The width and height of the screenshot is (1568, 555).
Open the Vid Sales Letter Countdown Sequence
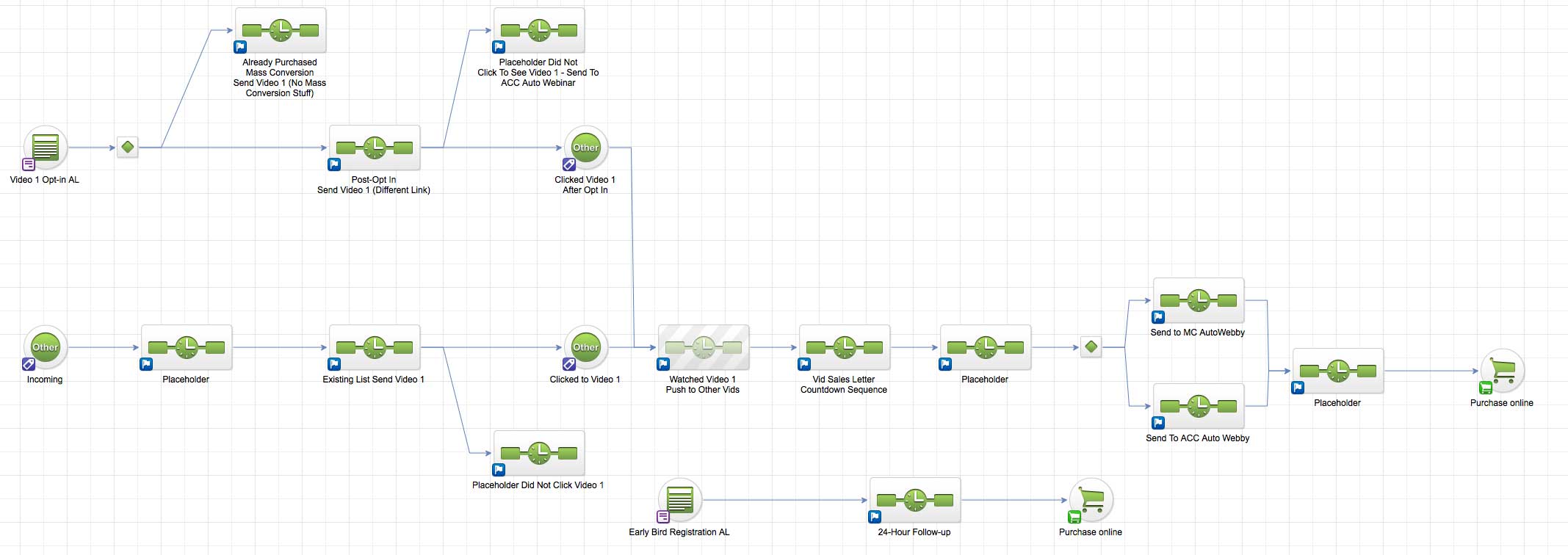tap(845, 347)
